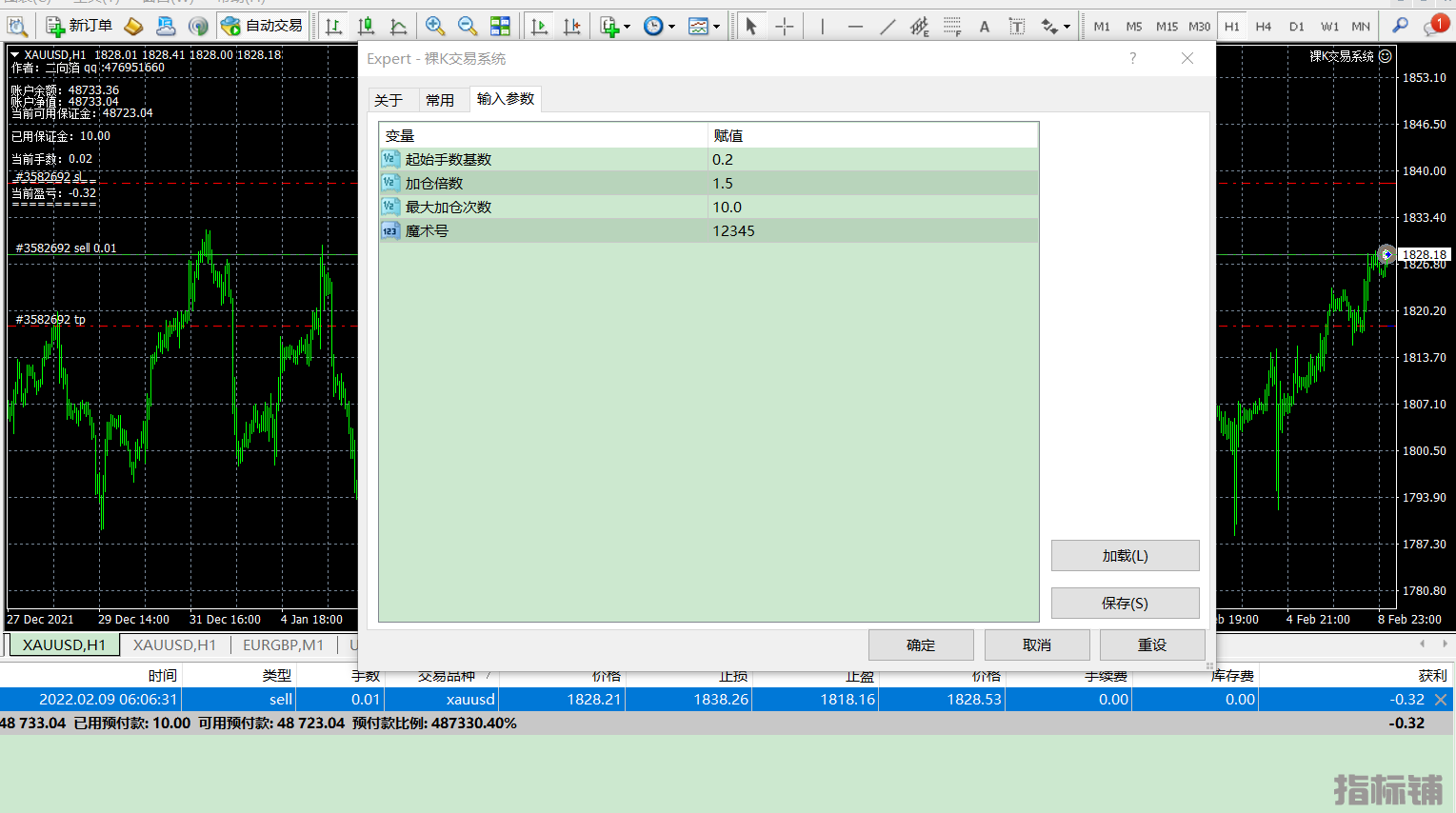Expand the add indicators dropdown arrow
The height and width of the screenshot is (813, 1456).
point(628,27)
